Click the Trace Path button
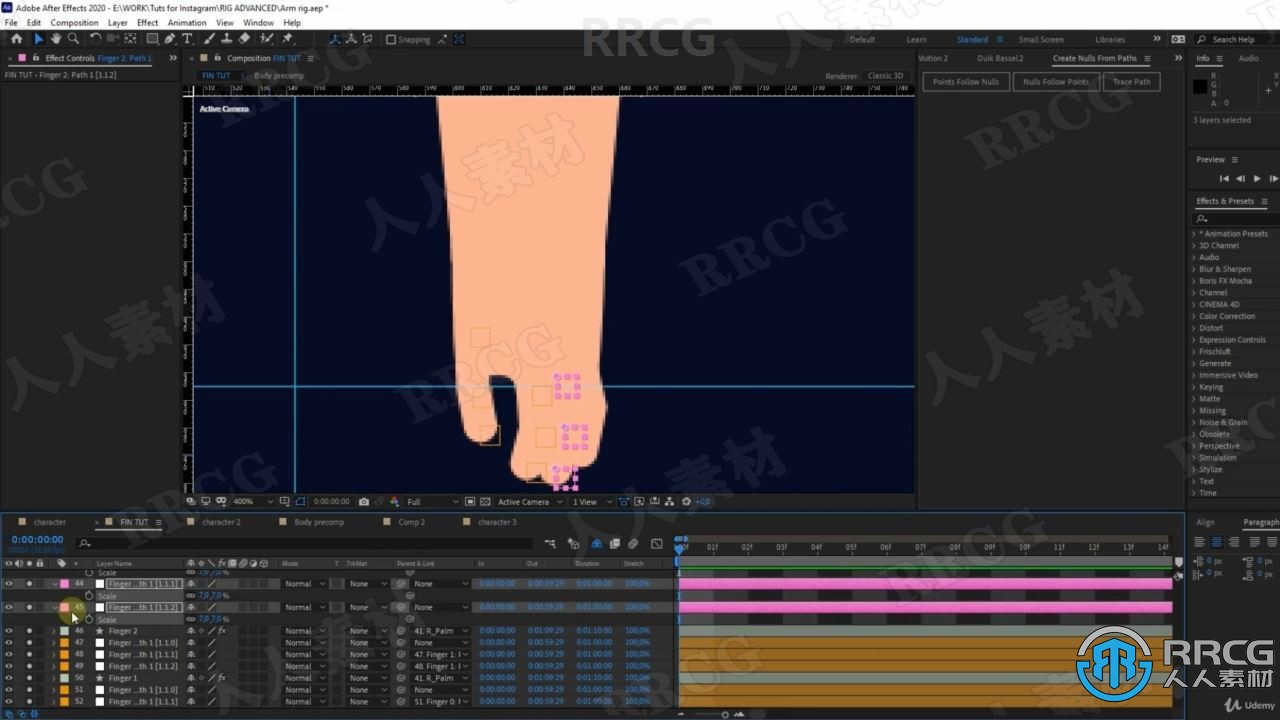 pos(1131,82)
